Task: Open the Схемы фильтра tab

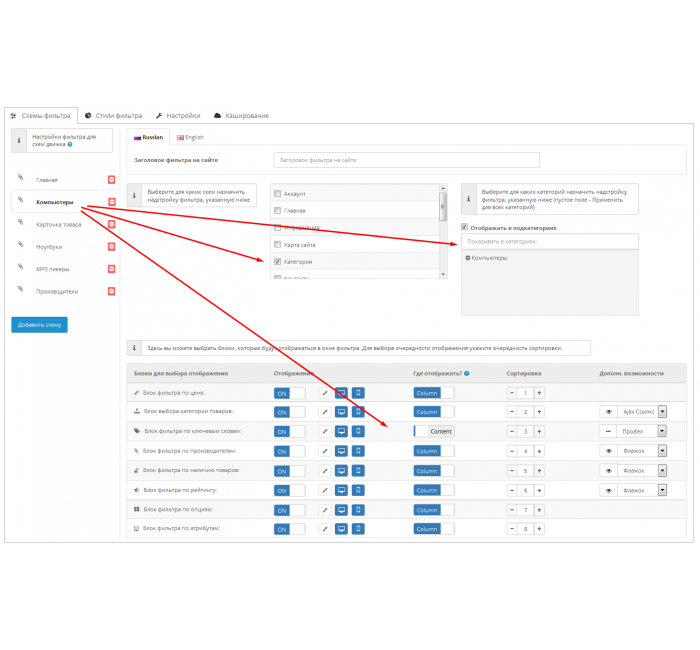Action: point(41,116)
